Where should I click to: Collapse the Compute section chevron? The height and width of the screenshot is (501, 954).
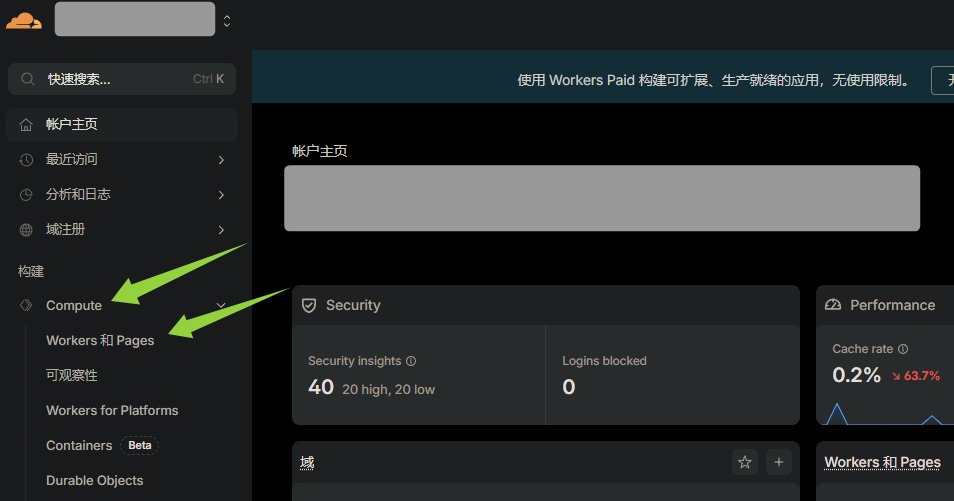221,306
